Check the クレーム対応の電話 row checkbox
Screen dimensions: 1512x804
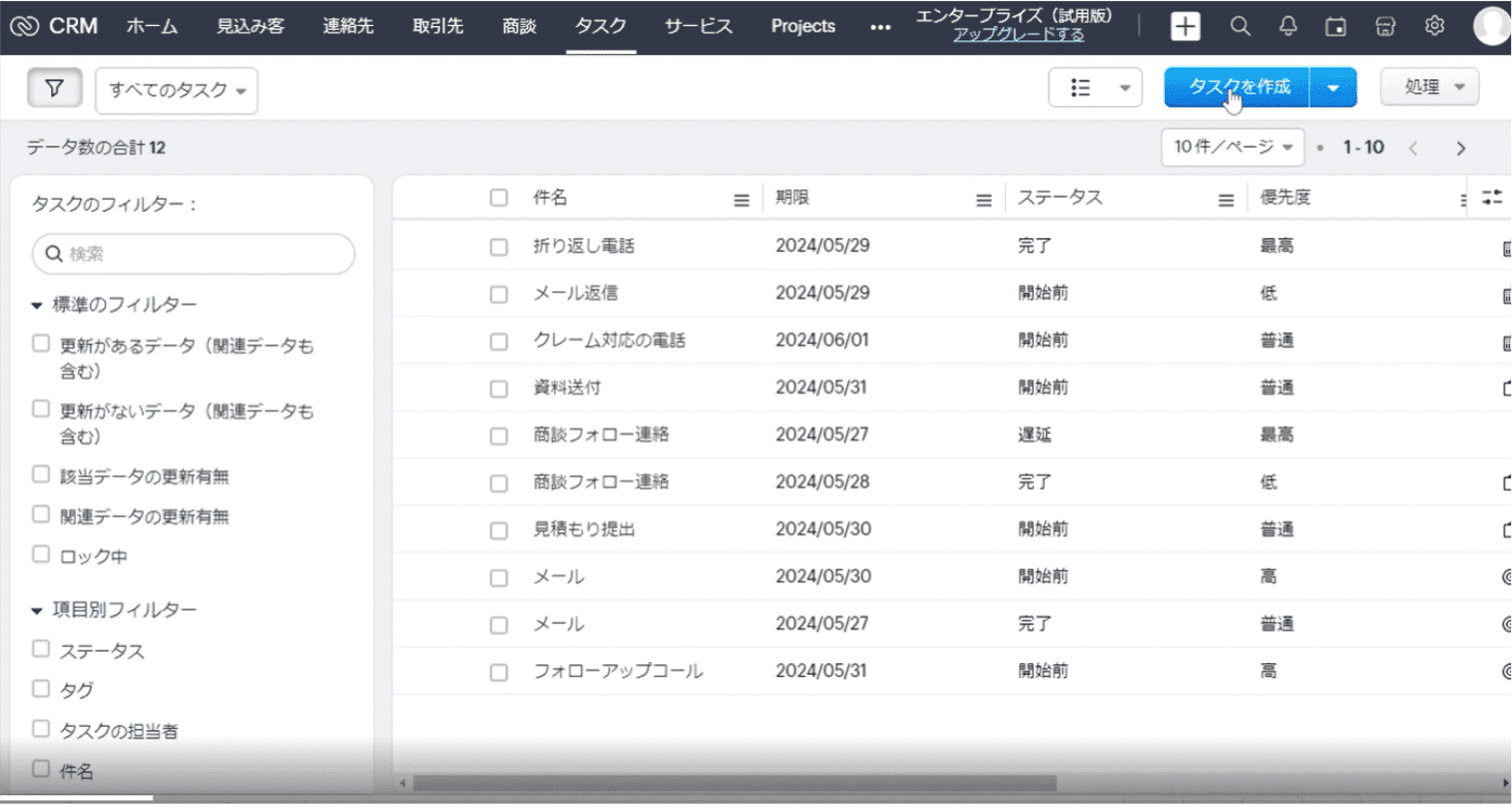point(498,341)
